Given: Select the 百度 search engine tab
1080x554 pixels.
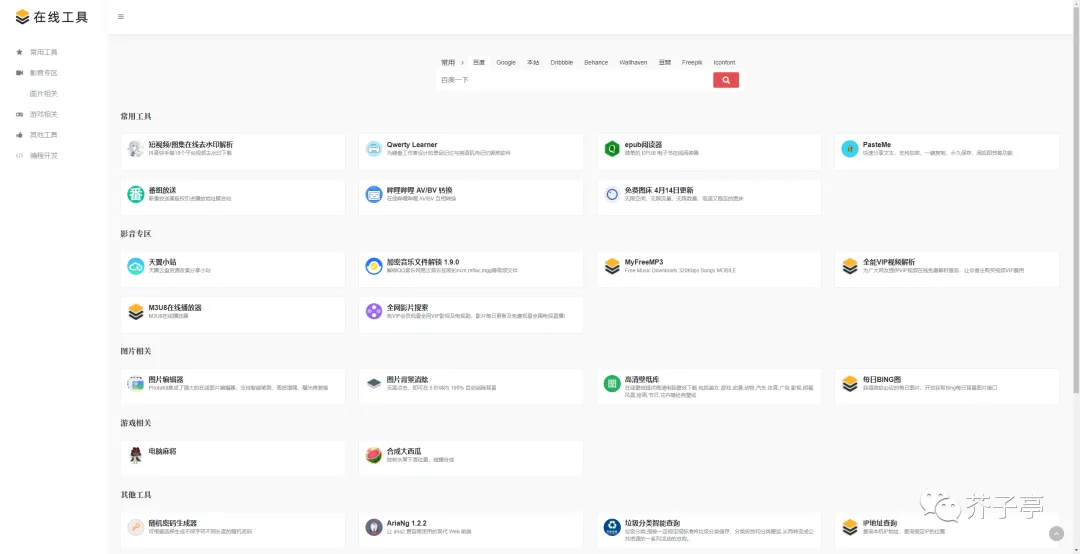Looking at the screenshot, I should pos(479,62).
